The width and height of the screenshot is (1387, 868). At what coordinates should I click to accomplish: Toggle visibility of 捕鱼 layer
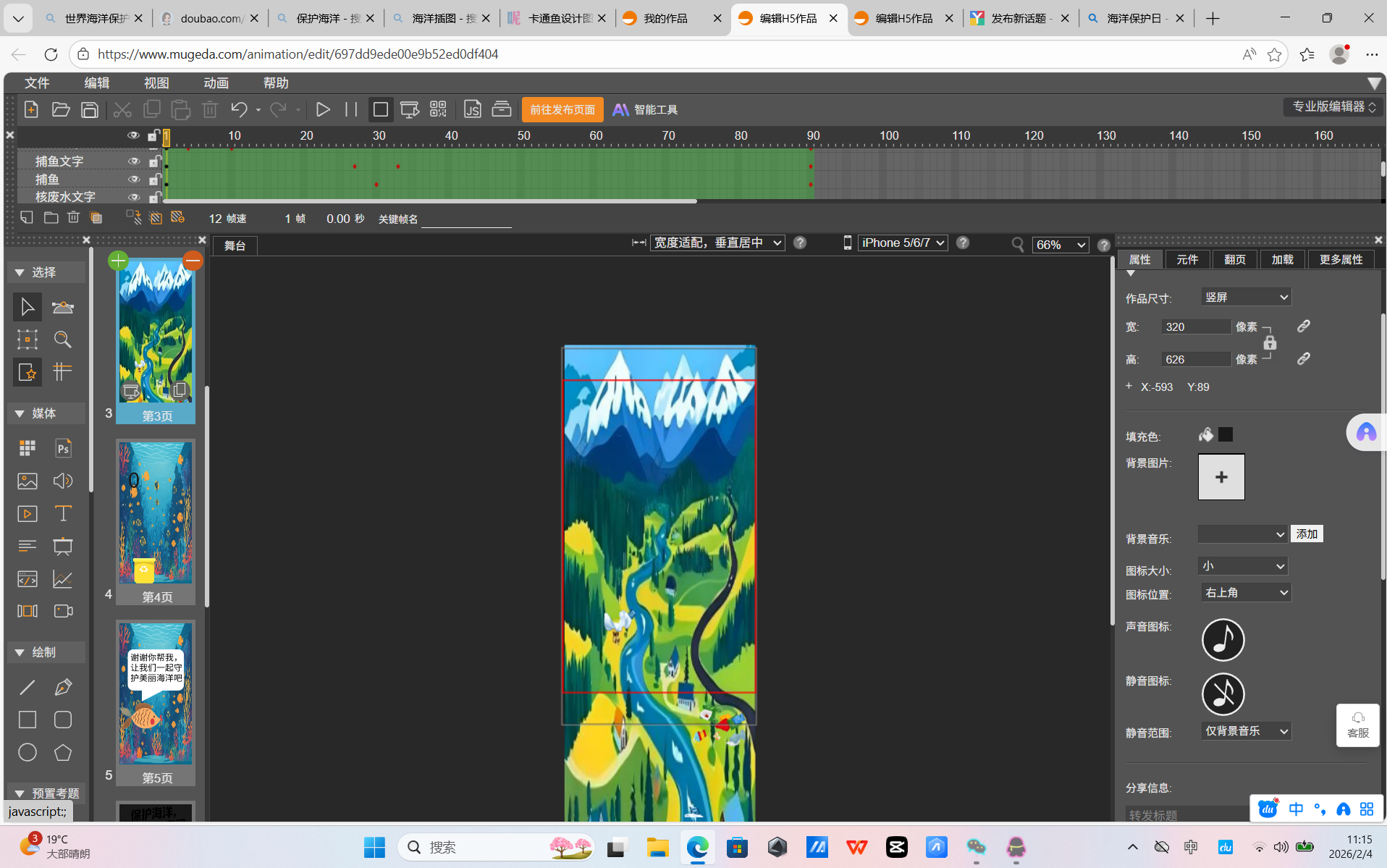(x=133, y=179)
